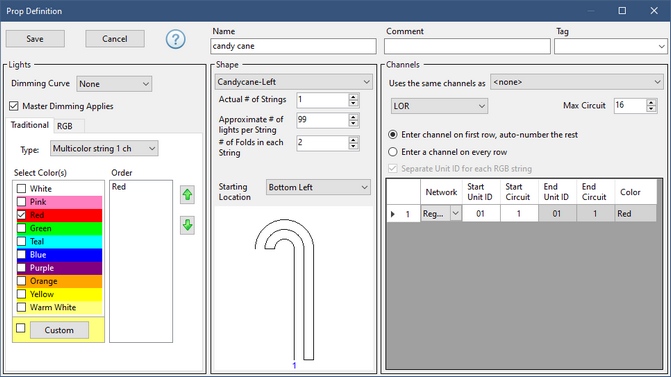Open the Network dropdown in row 1
671x377 pixels.
point(456,213)
